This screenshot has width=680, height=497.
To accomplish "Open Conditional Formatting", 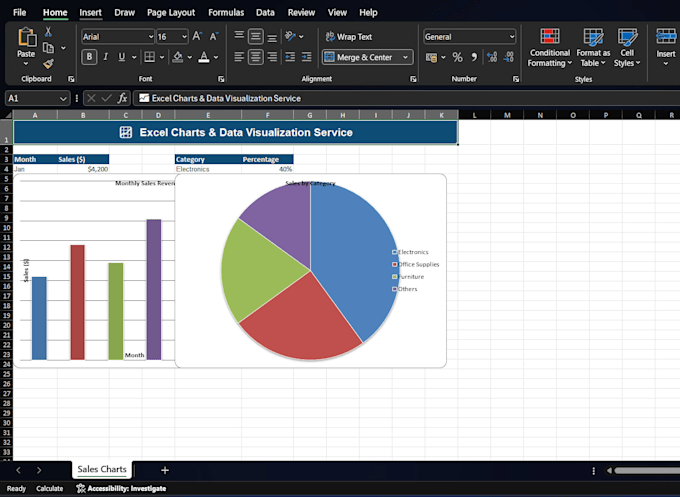I will point(549,47).
